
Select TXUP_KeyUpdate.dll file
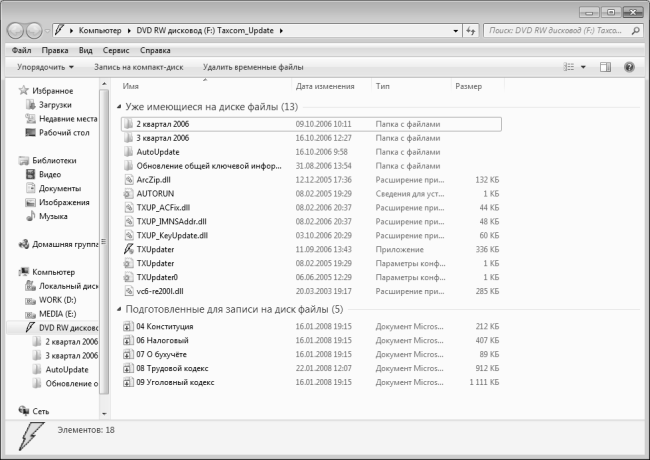click(311, 235)
